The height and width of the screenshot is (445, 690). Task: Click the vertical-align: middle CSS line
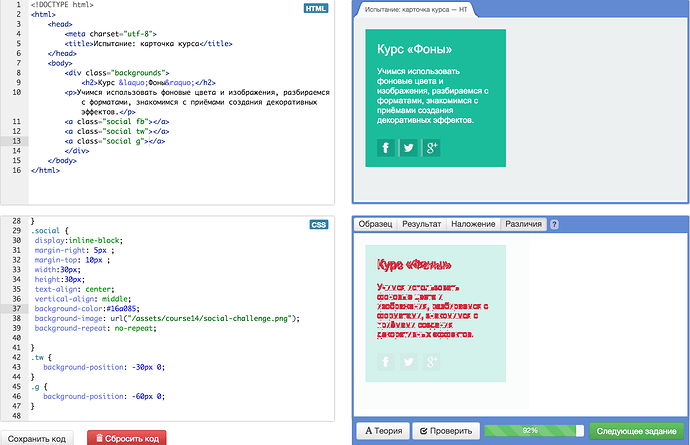coord(83,299)
